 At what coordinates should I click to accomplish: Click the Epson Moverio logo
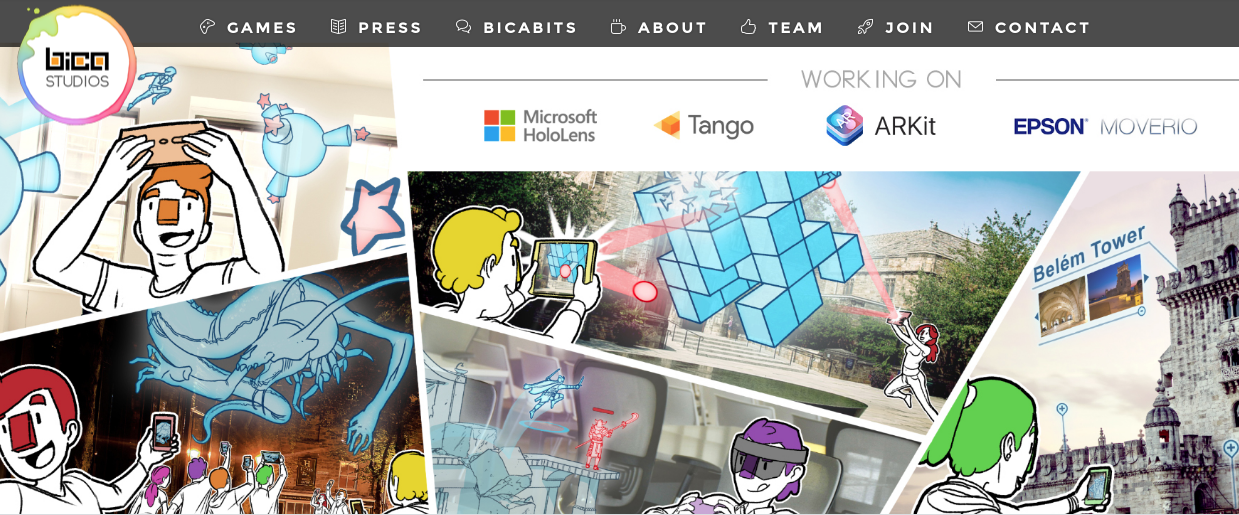coord(1105,127)
